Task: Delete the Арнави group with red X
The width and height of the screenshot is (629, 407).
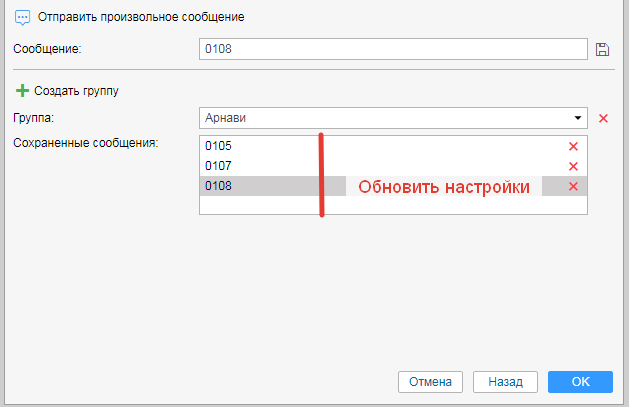Action: click(x=603, y=118)
